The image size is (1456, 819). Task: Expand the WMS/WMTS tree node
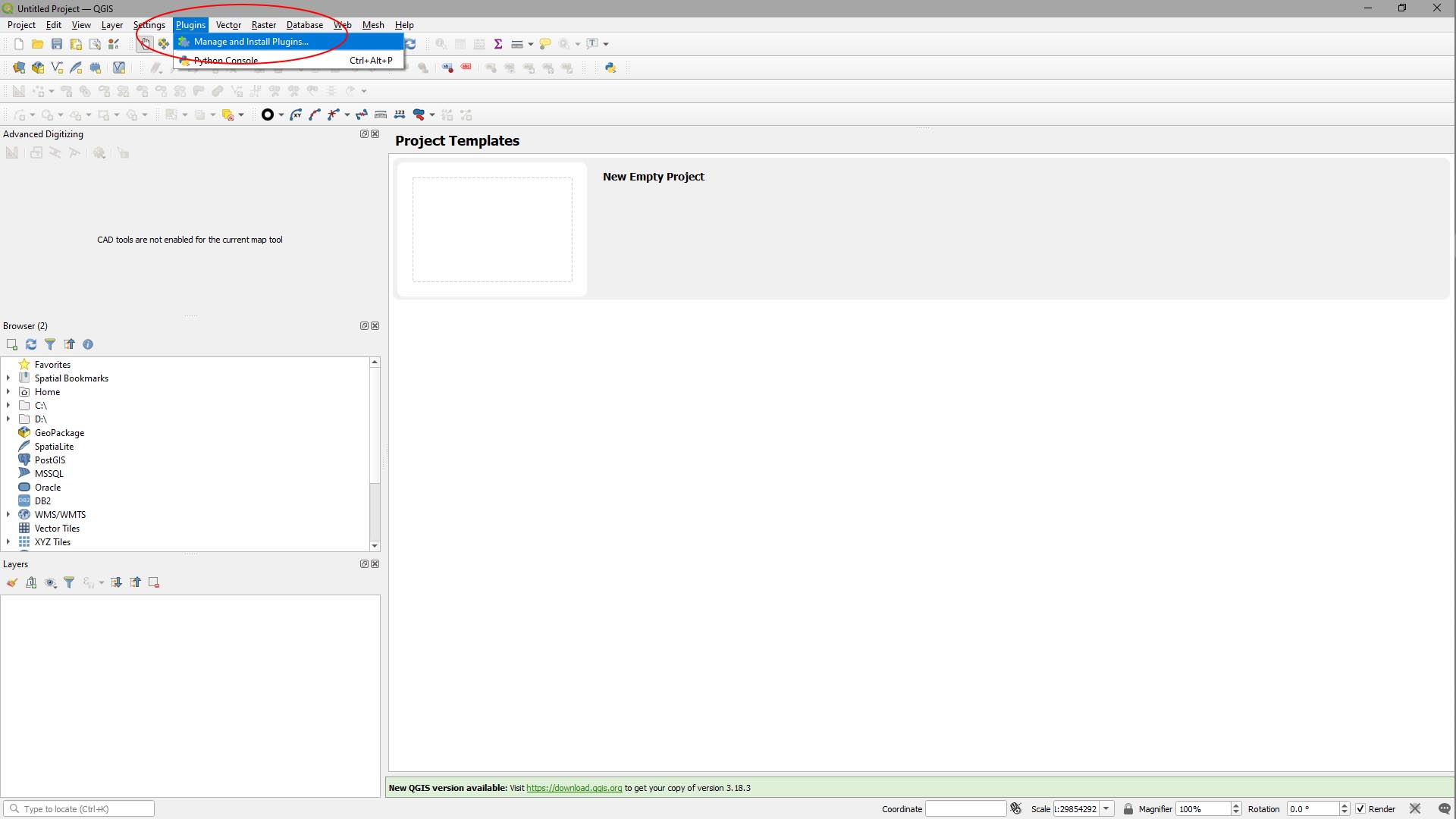pos(8,514)
